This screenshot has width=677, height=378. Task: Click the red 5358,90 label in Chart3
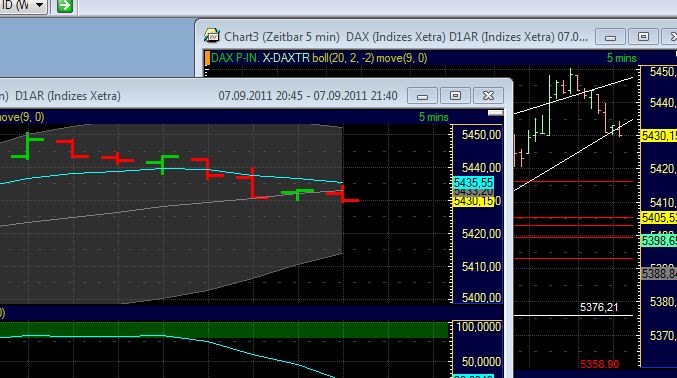600,364
